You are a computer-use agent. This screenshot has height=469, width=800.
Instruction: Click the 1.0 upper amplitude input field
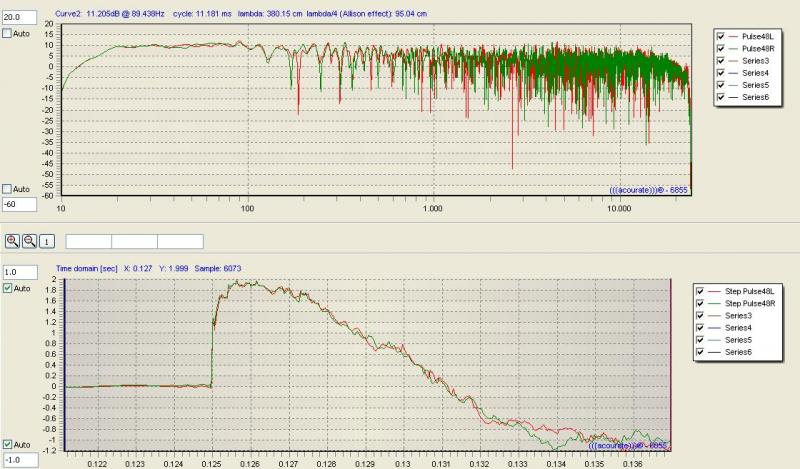point(20,272)
